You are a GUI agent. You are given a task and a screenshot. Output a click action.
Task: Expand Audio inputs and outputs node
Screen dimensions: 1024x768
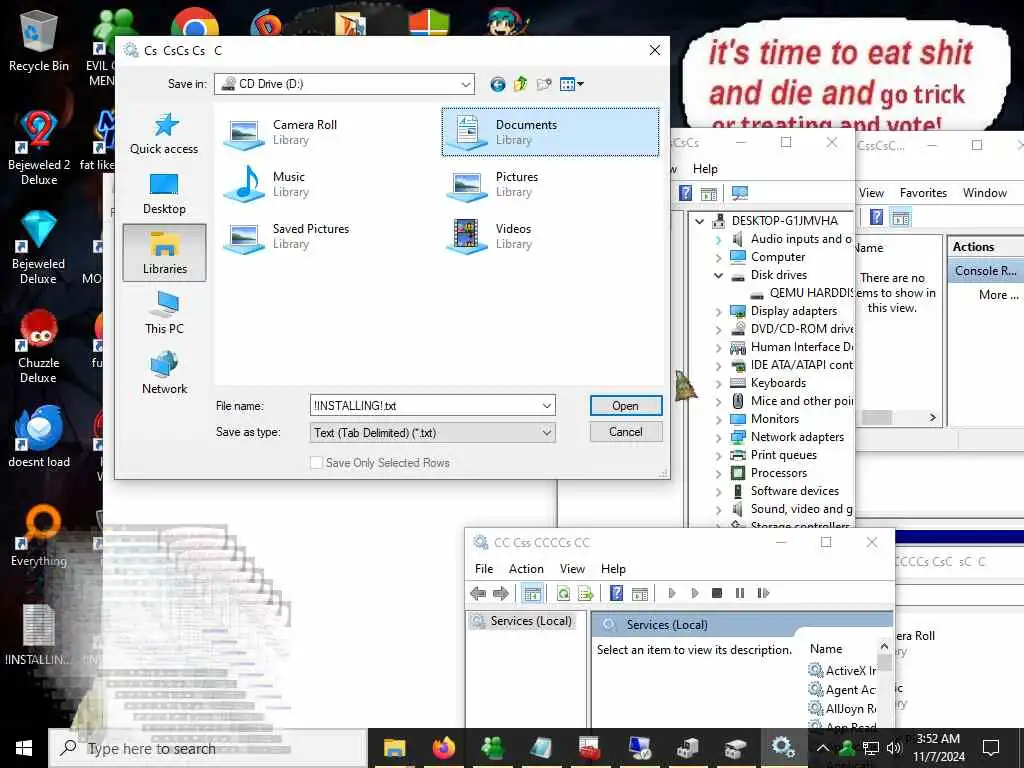pyautogui.click(x=718, y=239)
